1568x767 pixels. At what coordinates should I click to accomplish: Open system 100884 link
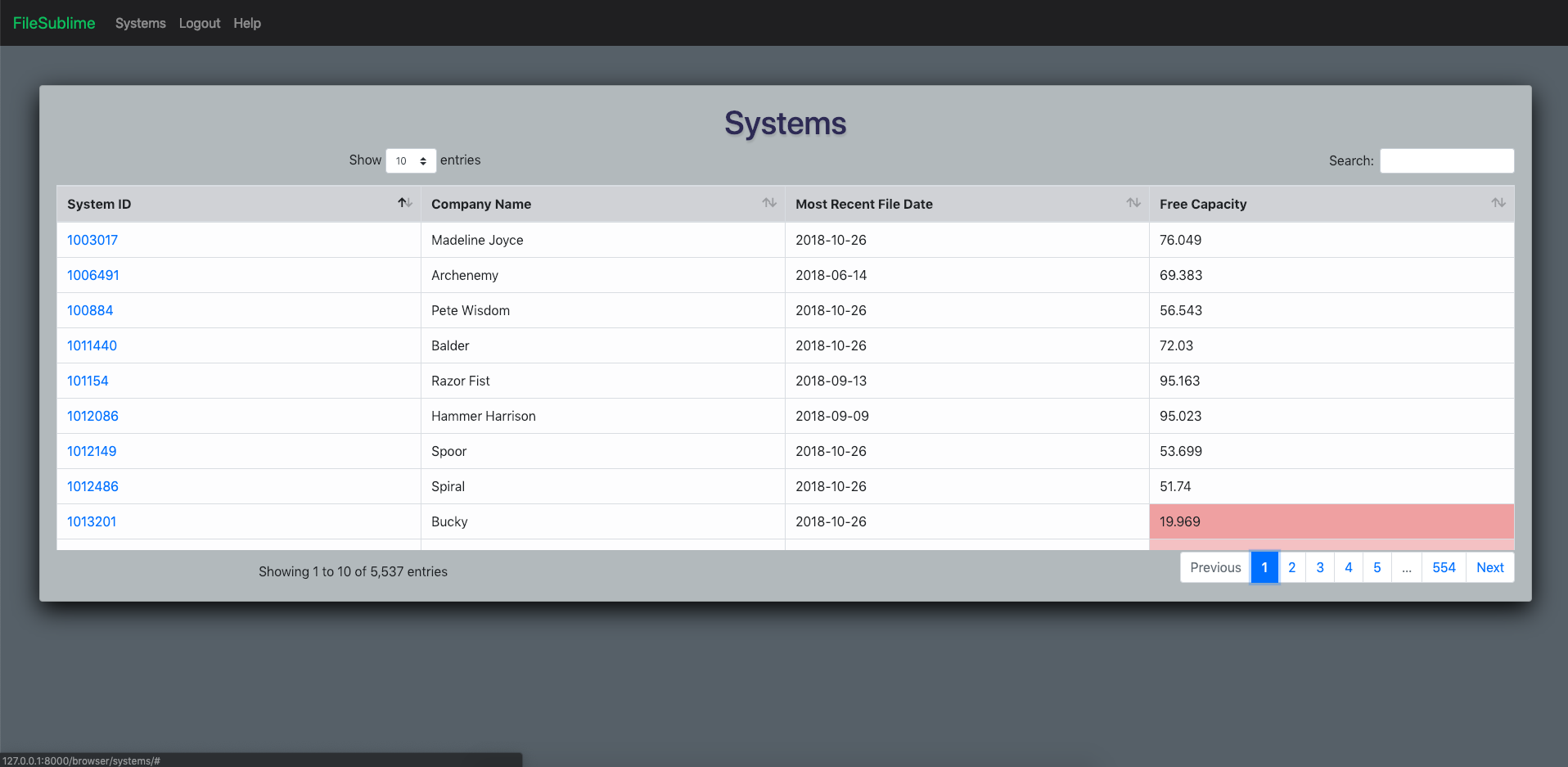click(90, 310)
